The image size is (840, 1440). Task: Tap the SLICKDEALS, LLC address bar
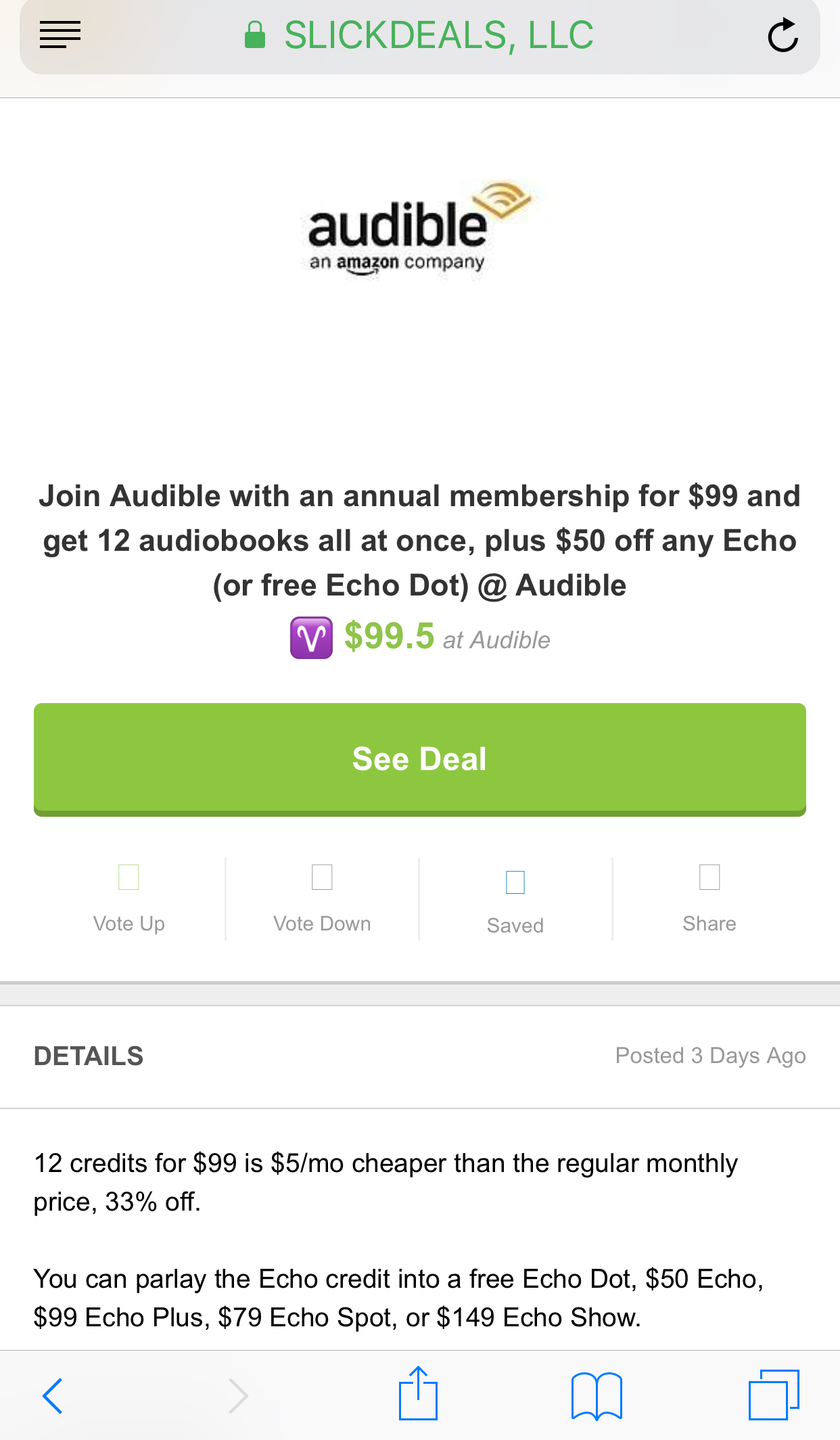click(x=438, y=36)
